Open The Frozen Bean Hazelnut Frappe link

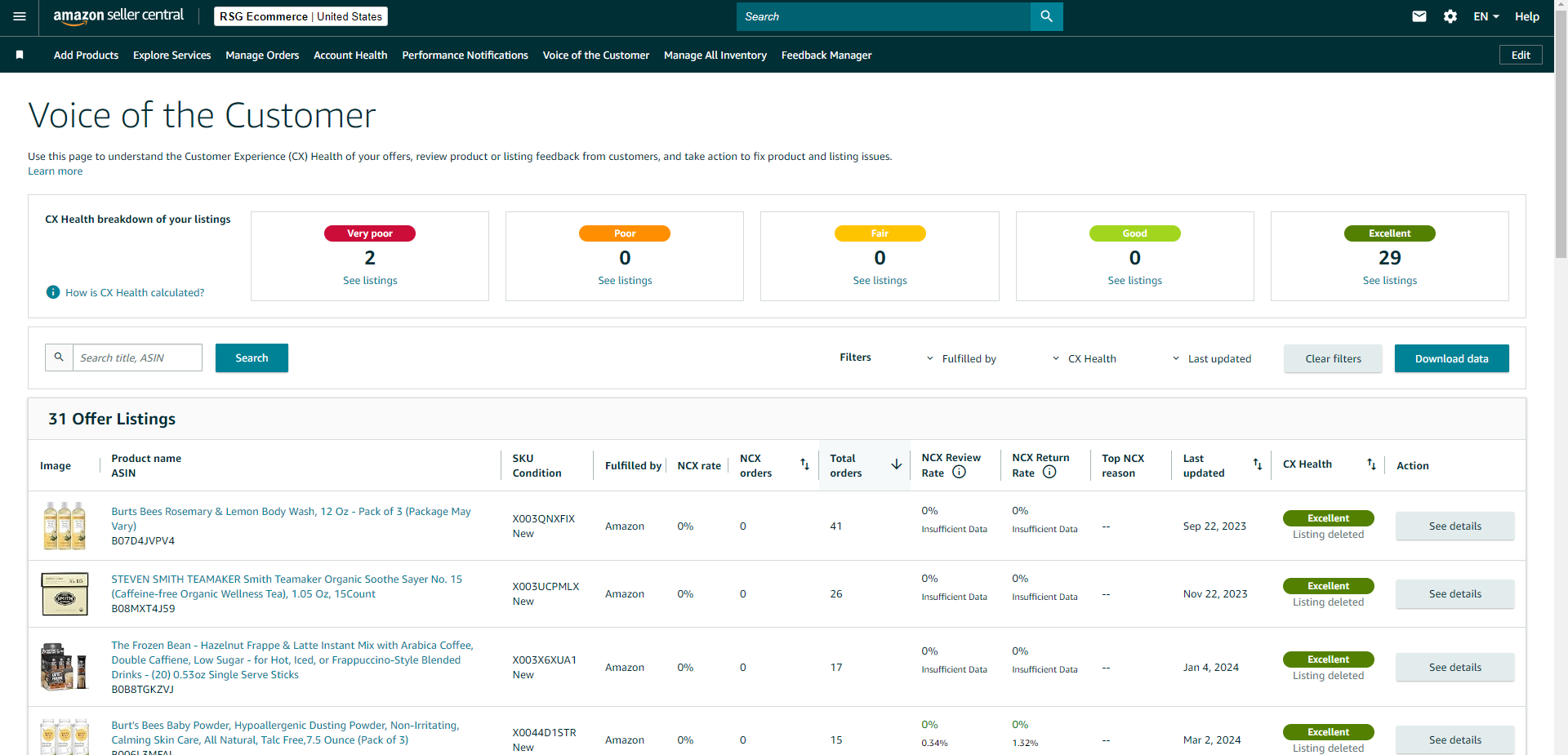[292, 660]
